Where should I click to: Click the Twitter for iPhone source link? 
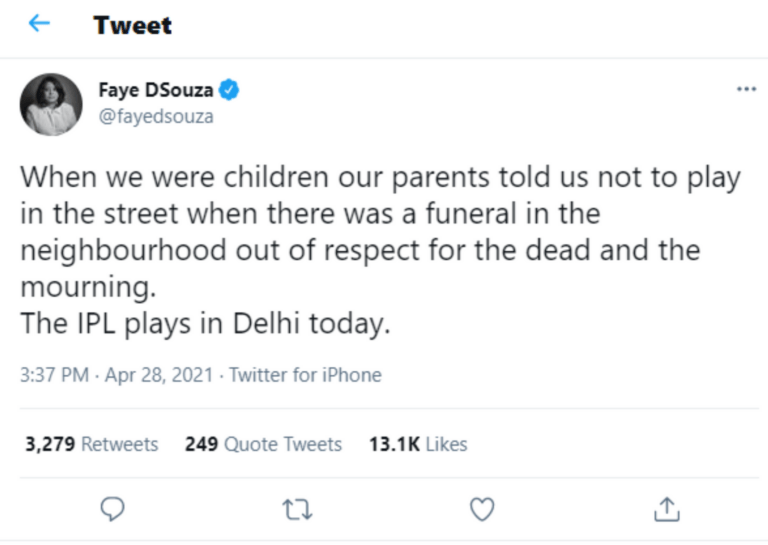coord(305,375)
